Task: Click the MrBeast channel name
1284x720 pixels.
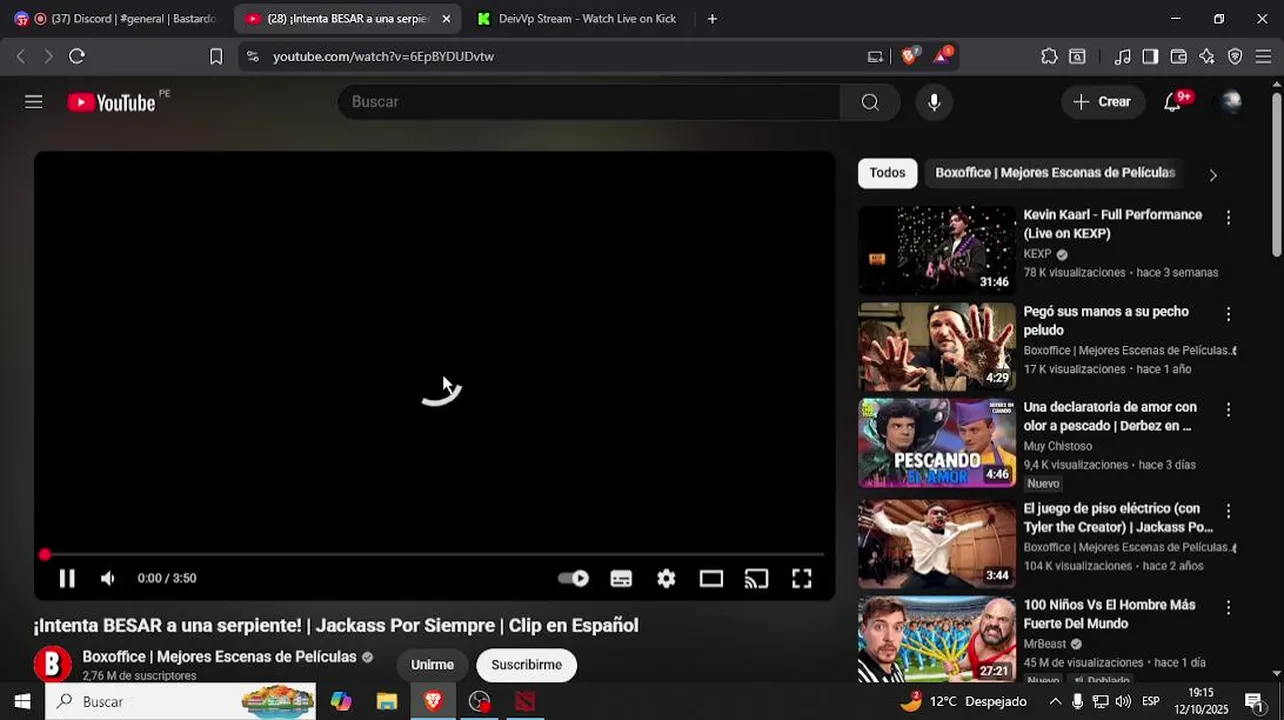Action: point(1044,644)
